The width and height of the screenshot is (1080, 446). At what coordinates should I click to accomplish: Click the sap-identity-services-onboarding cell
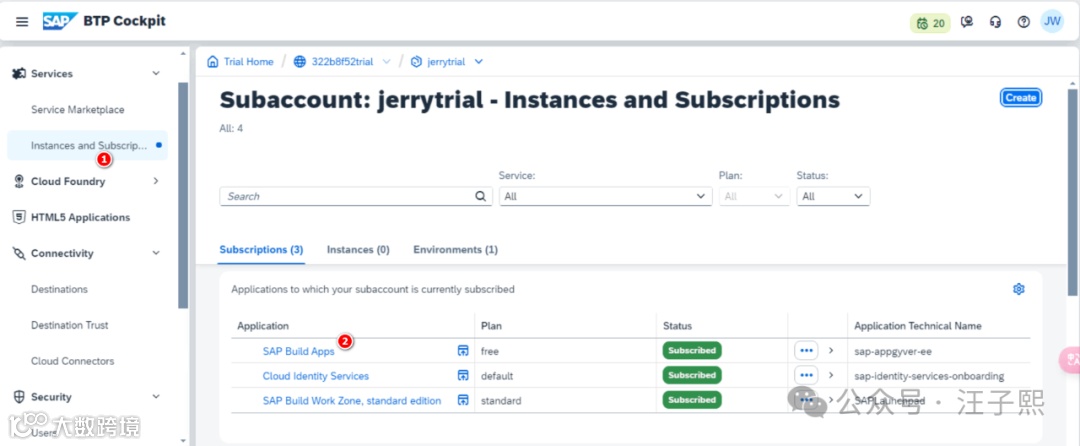coord(929,376)
